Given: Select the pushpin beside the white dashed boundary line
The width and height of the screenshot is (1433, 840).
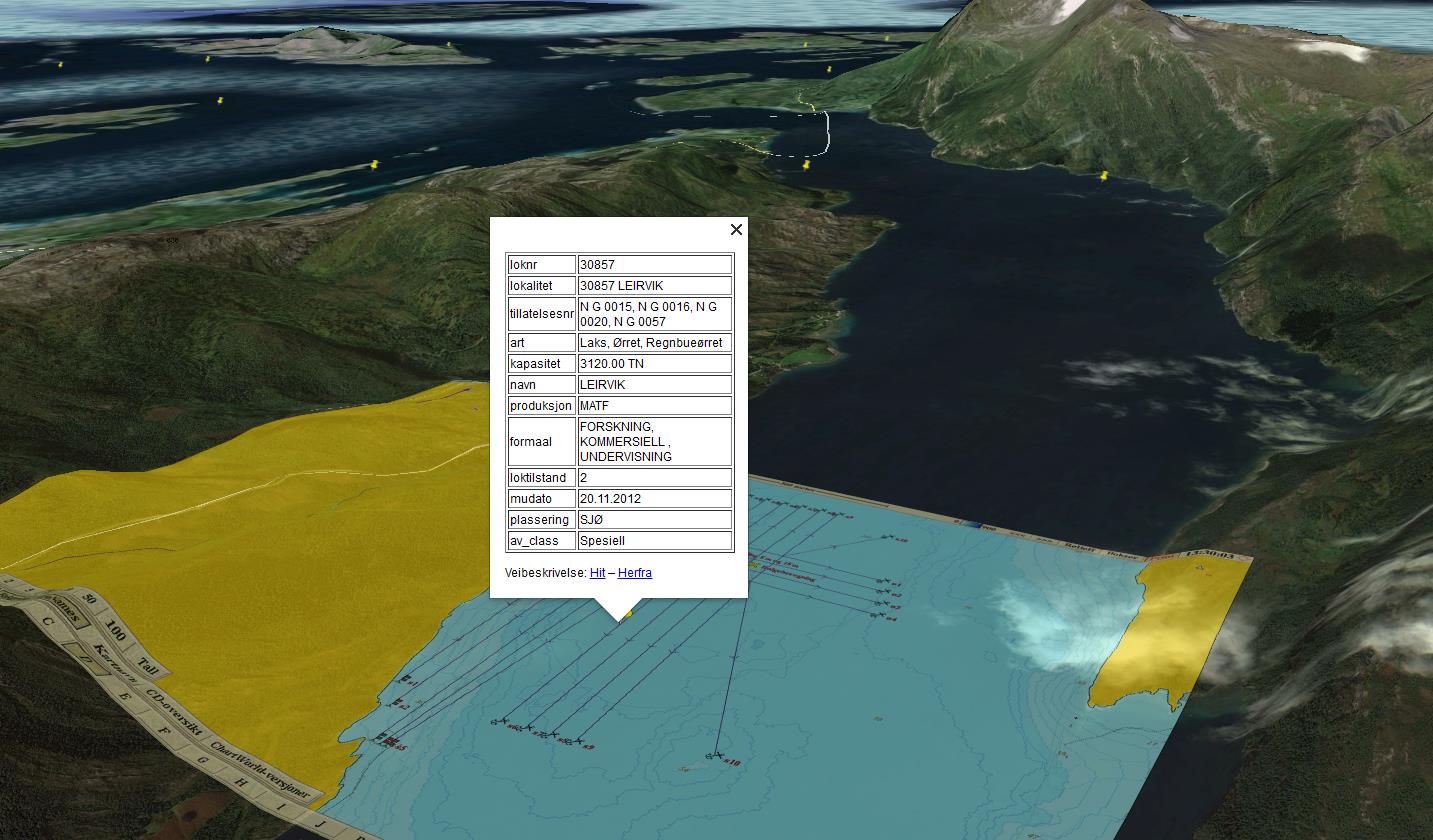Looking at the screenshot, I should coord(806,165).
